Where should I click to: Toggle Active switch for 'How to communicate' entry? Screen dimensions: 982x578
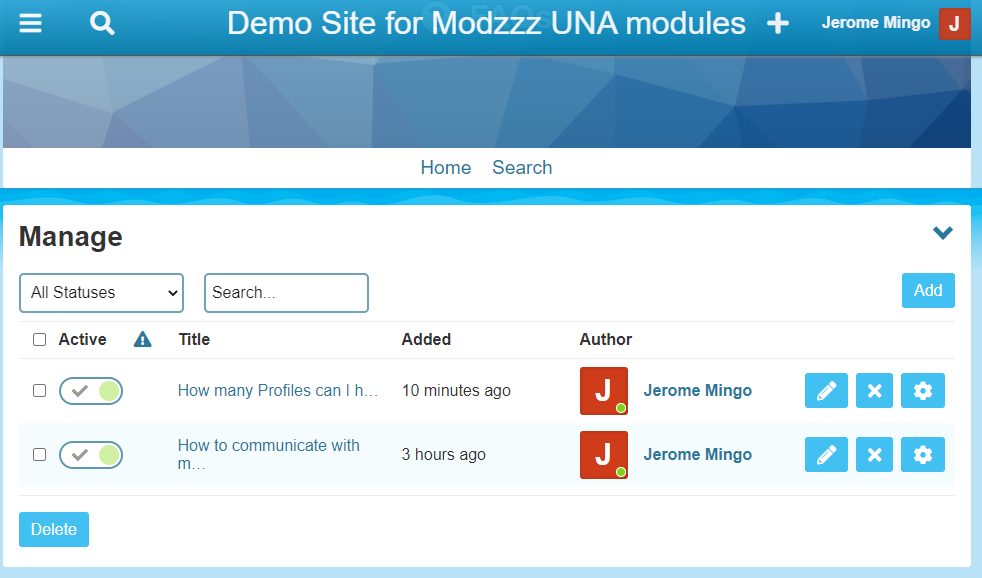[91, 455]
